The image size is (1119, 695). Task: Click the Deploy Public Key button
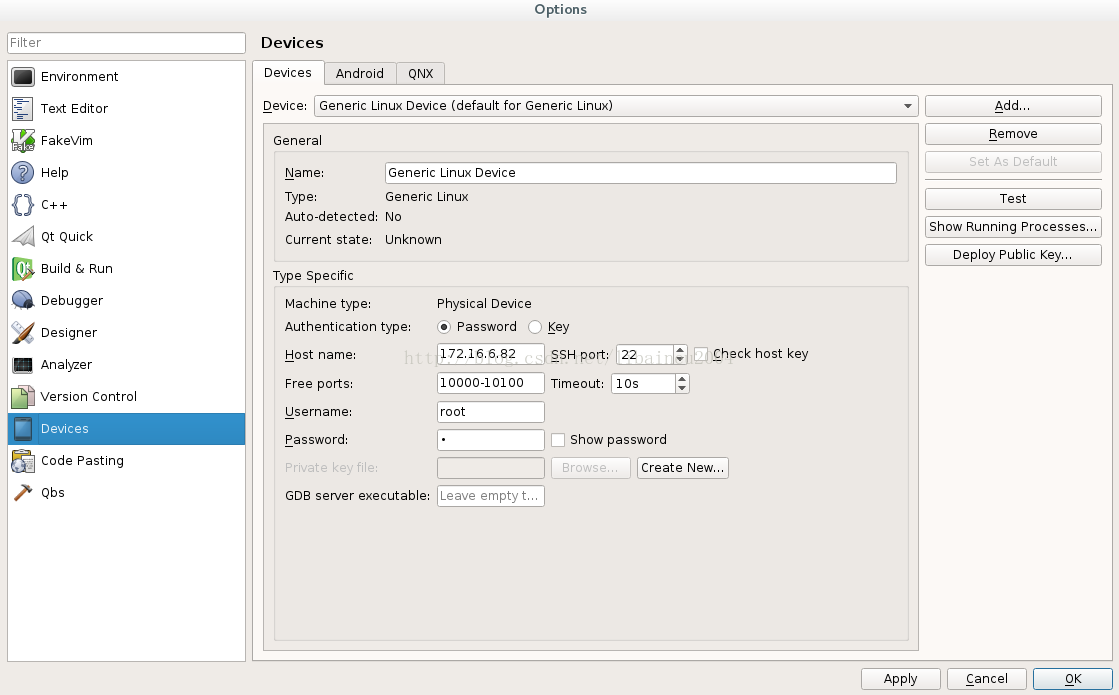pyautogui.click(x=1013, y=254)
